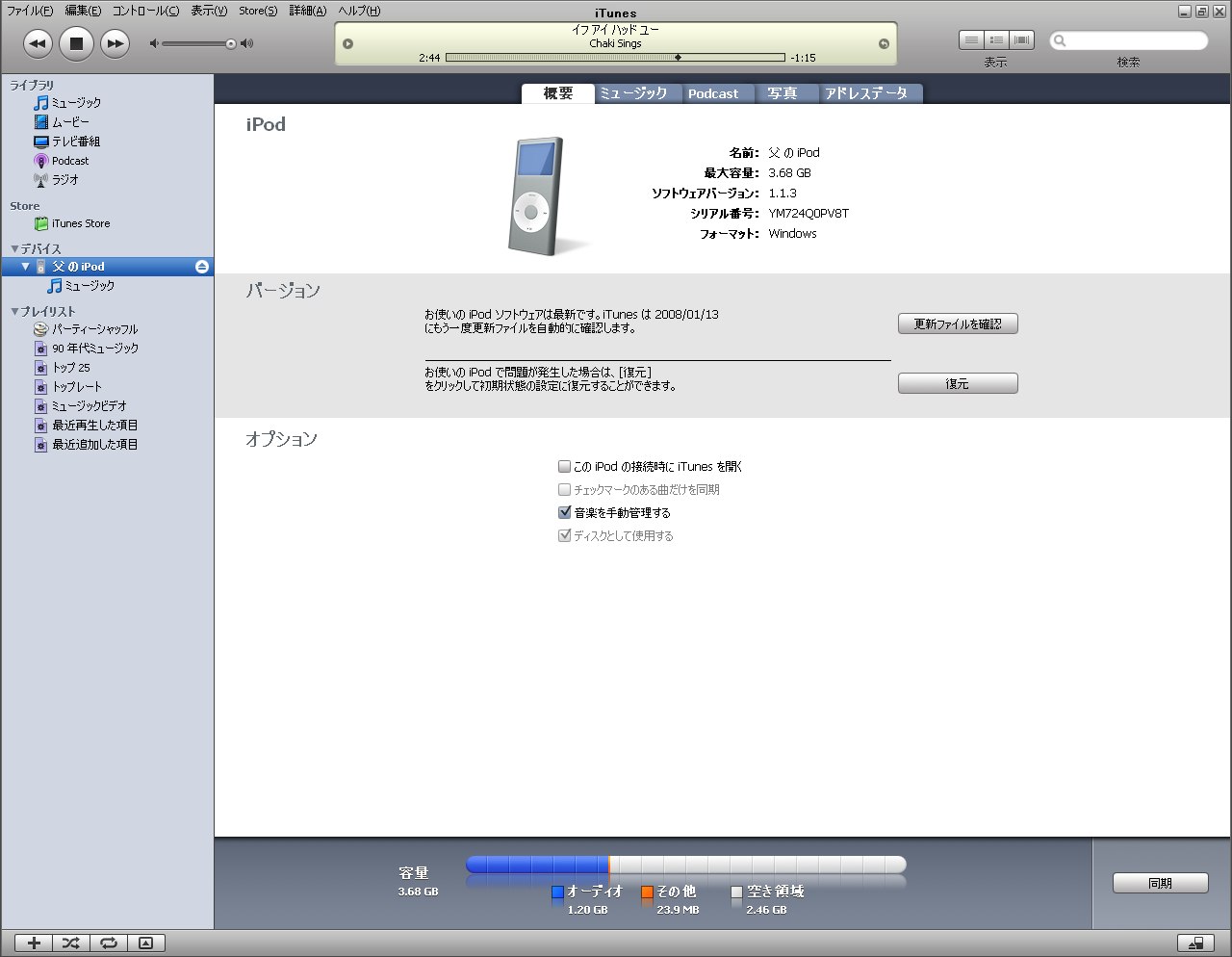Image resolution: width=1232 pixels, height=957 pixels.
Task: Skip to next track with the forward button
Action: tap(115, 43)
